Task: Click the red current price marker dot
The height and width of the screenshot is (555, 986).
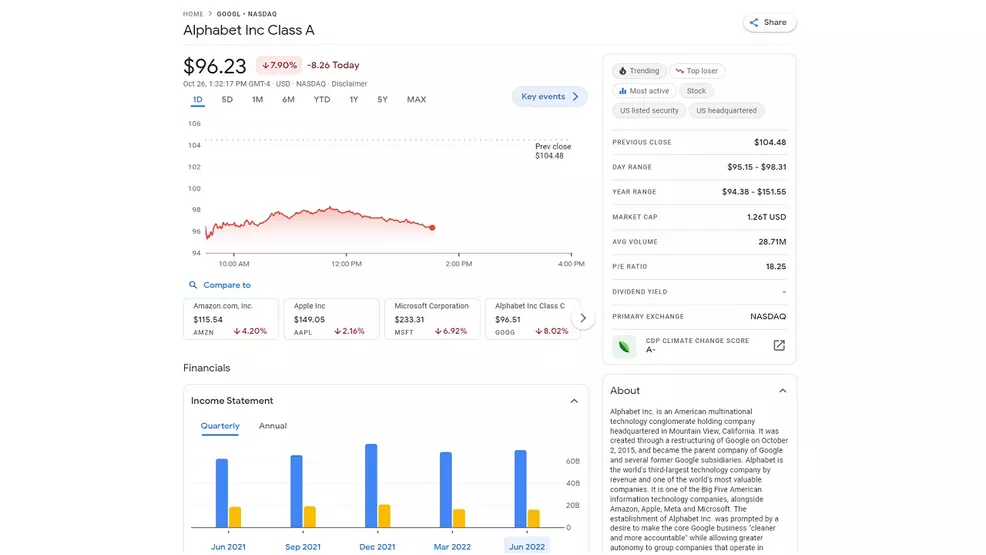Action: click(x=432, y=228)
